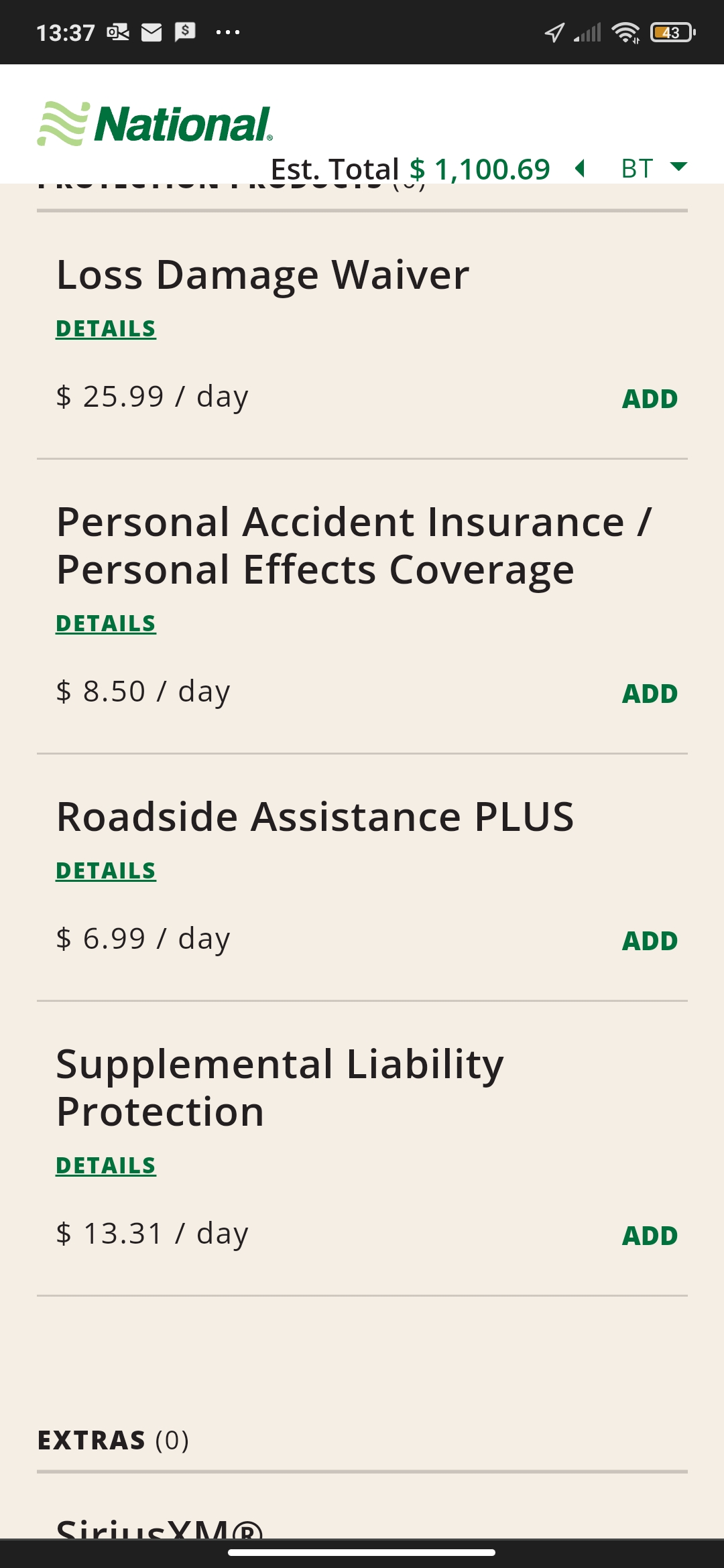Open Loss Damage Waiver details

click(x=106, y=329)
